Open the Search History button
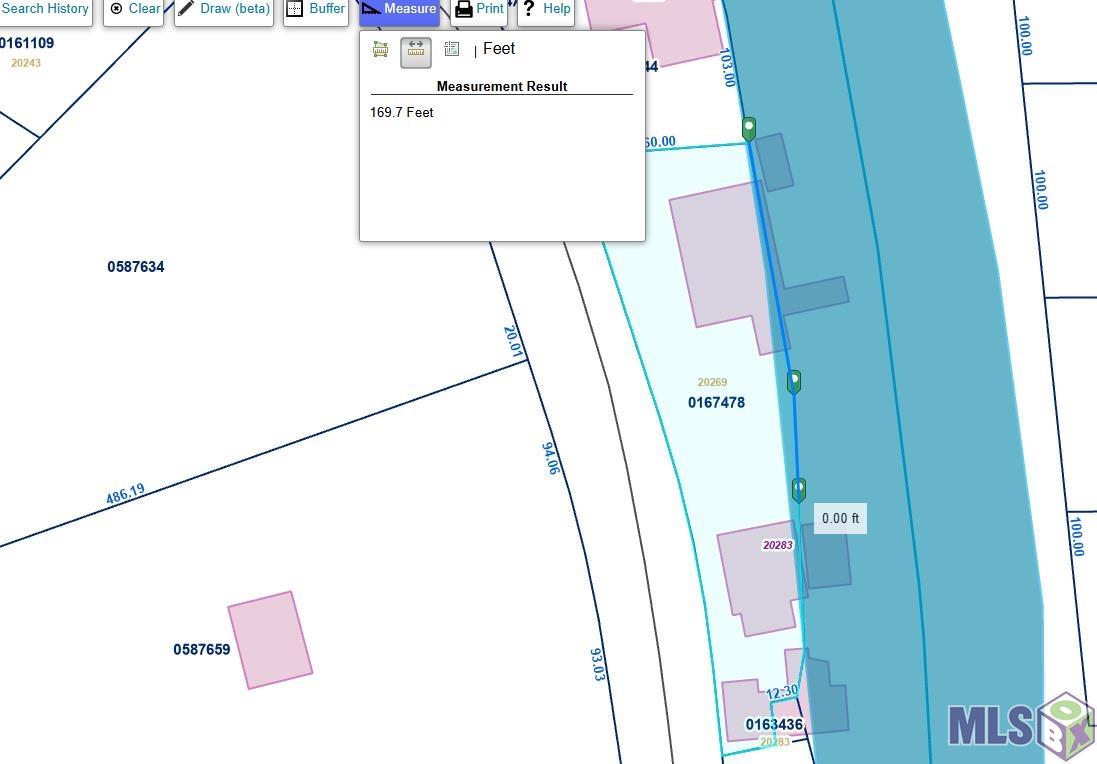This screenshot has height=764, width=1097. [45, 10]
